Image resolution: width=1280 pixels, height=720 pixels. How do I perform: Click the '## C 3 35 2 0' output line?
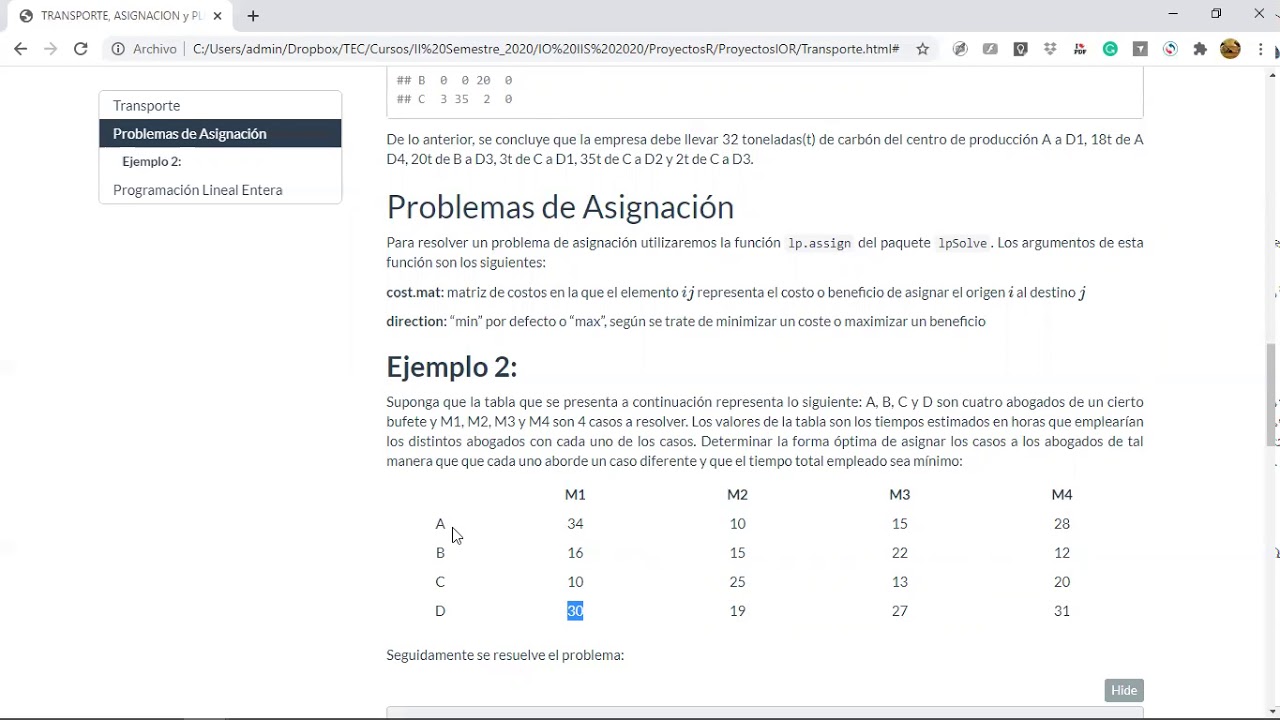pyautogui.click(x=455, y=99)
